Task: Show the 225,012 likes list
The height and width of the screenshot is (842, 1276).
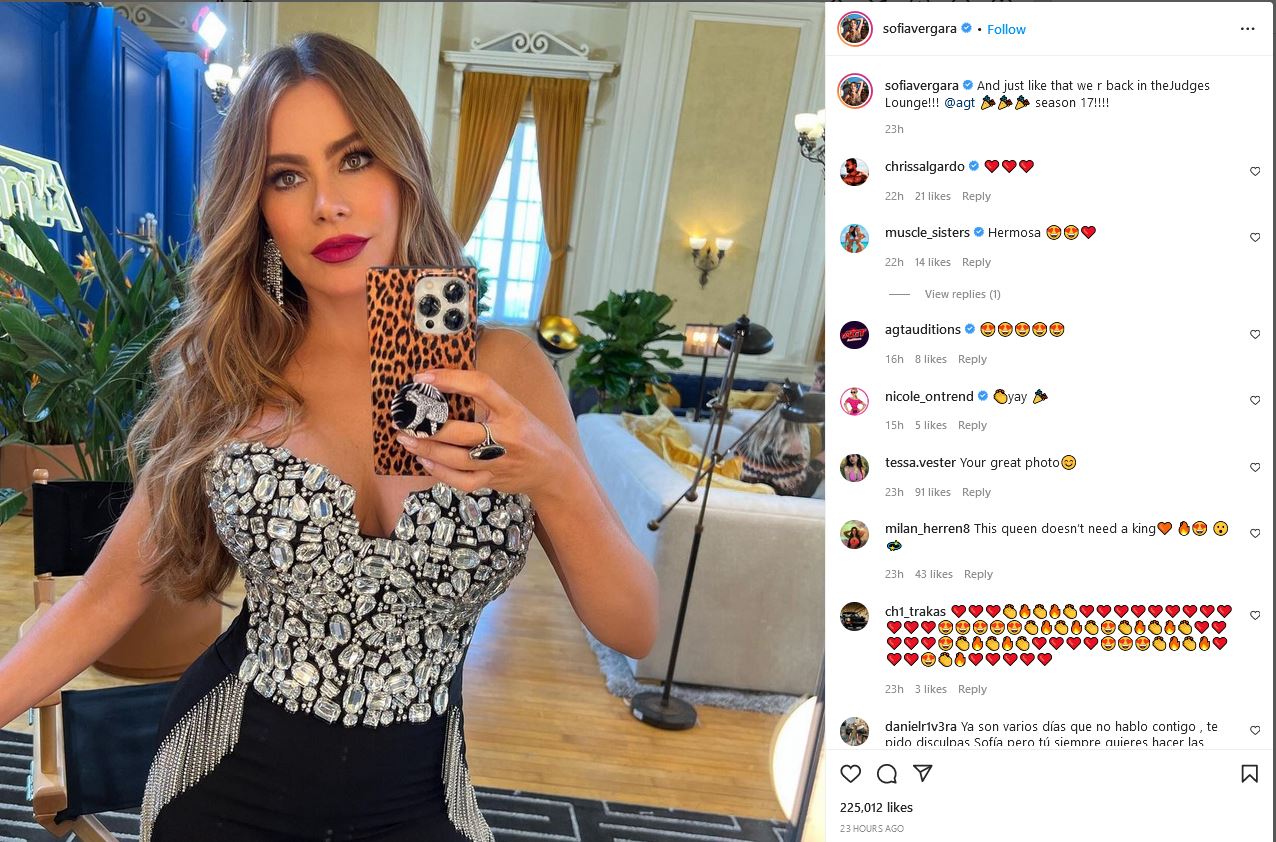Action: (876, 807)
